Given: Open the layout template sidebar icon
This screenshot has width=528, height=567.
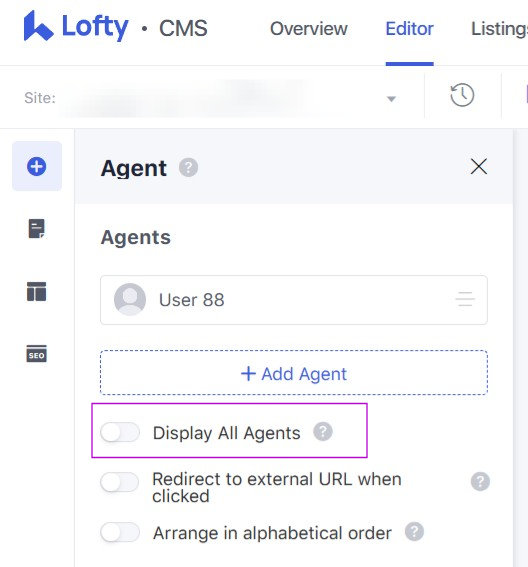Looking at the screenshot, I should tap(37, 291).
